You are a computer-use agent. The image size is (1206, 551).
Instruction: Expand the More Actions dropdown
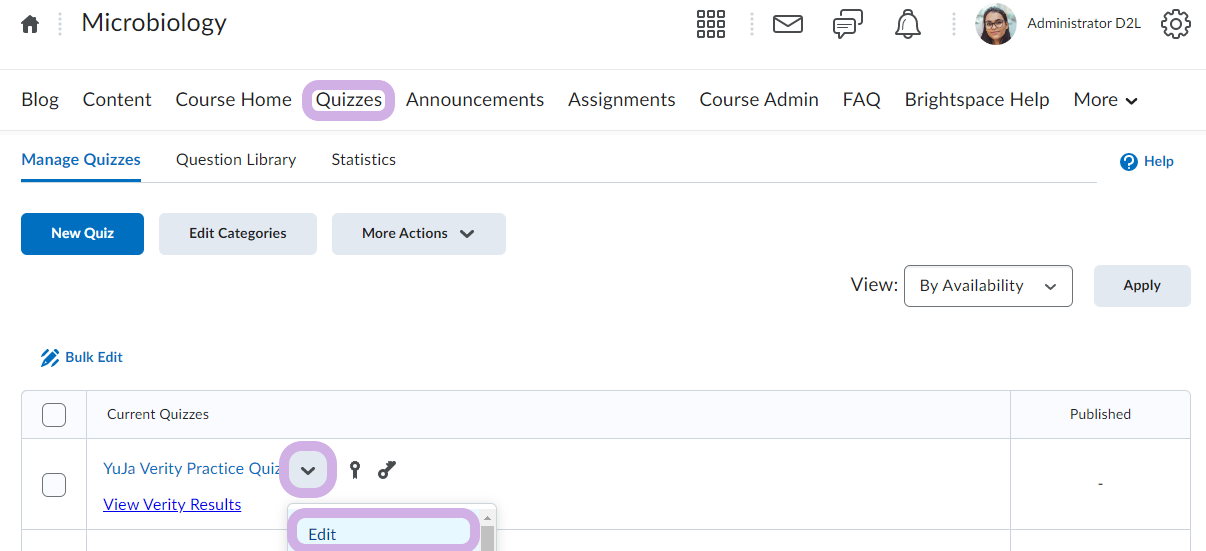click(x=418, y=233)
